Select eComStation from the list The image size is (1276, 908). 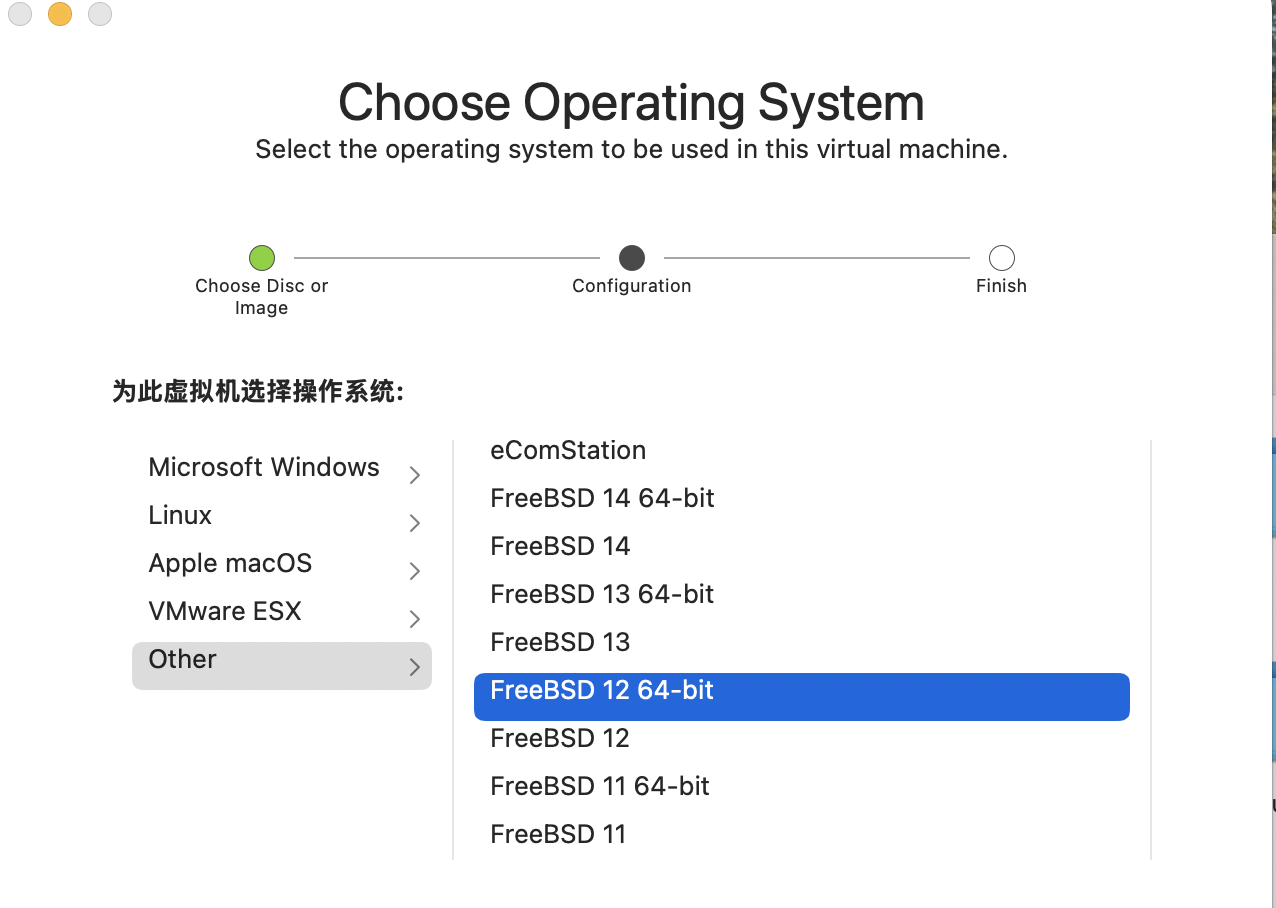tap(568, 451)
